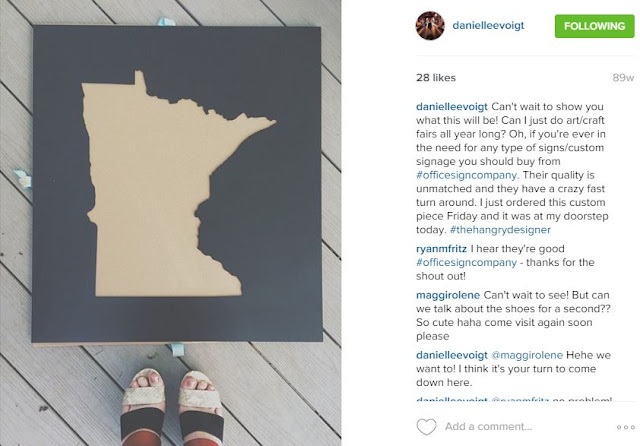The height and width of the screenshot is (446, 640).
Task: Click the 89w post timestamp
Action: [623, 78]
